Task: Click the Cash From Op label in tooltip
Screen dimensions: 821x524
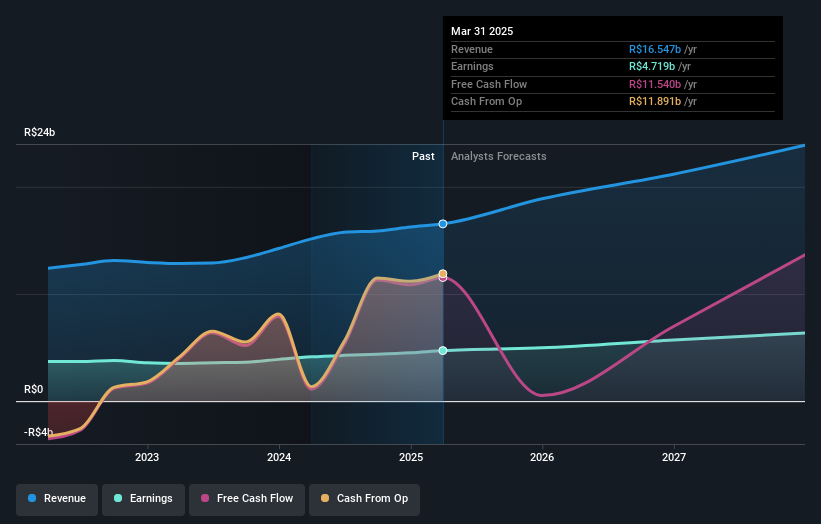Action: coord(486,102)
